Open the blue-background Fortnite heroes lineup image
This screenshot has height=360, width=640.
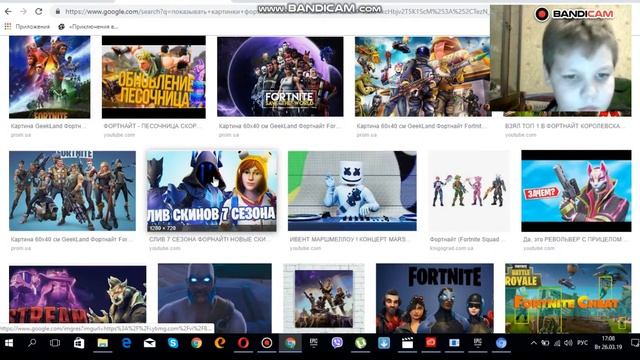73,191
